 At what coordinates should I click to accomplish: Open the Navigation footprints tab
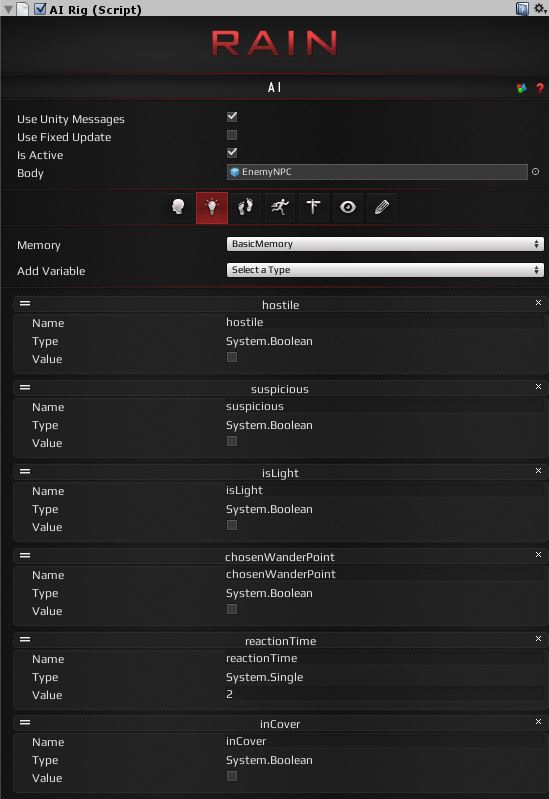[246, 207]
